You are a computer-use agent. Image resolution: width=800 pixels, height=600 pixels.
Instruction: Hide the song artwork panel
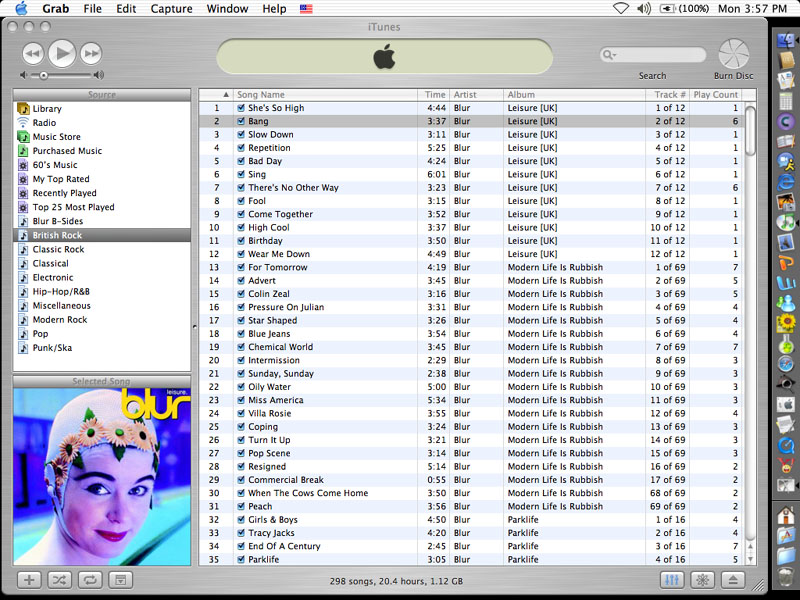click(119, 580)
